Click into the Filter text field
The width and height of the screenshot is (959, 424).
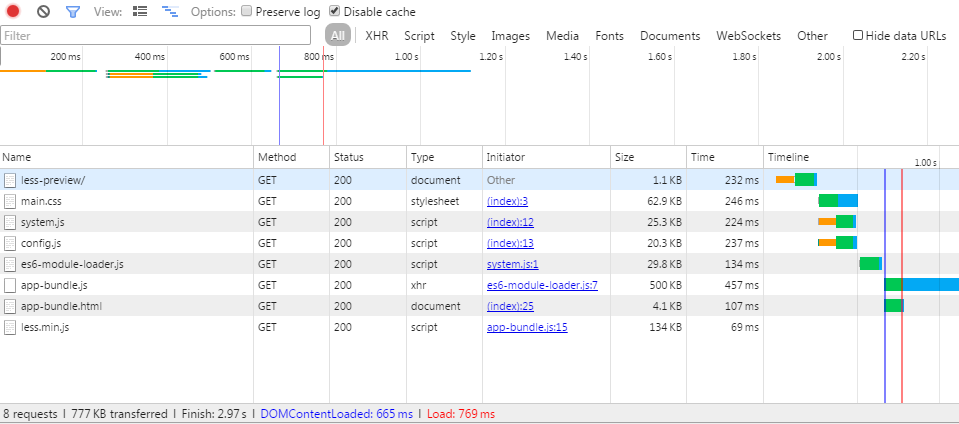coord(155,36)
